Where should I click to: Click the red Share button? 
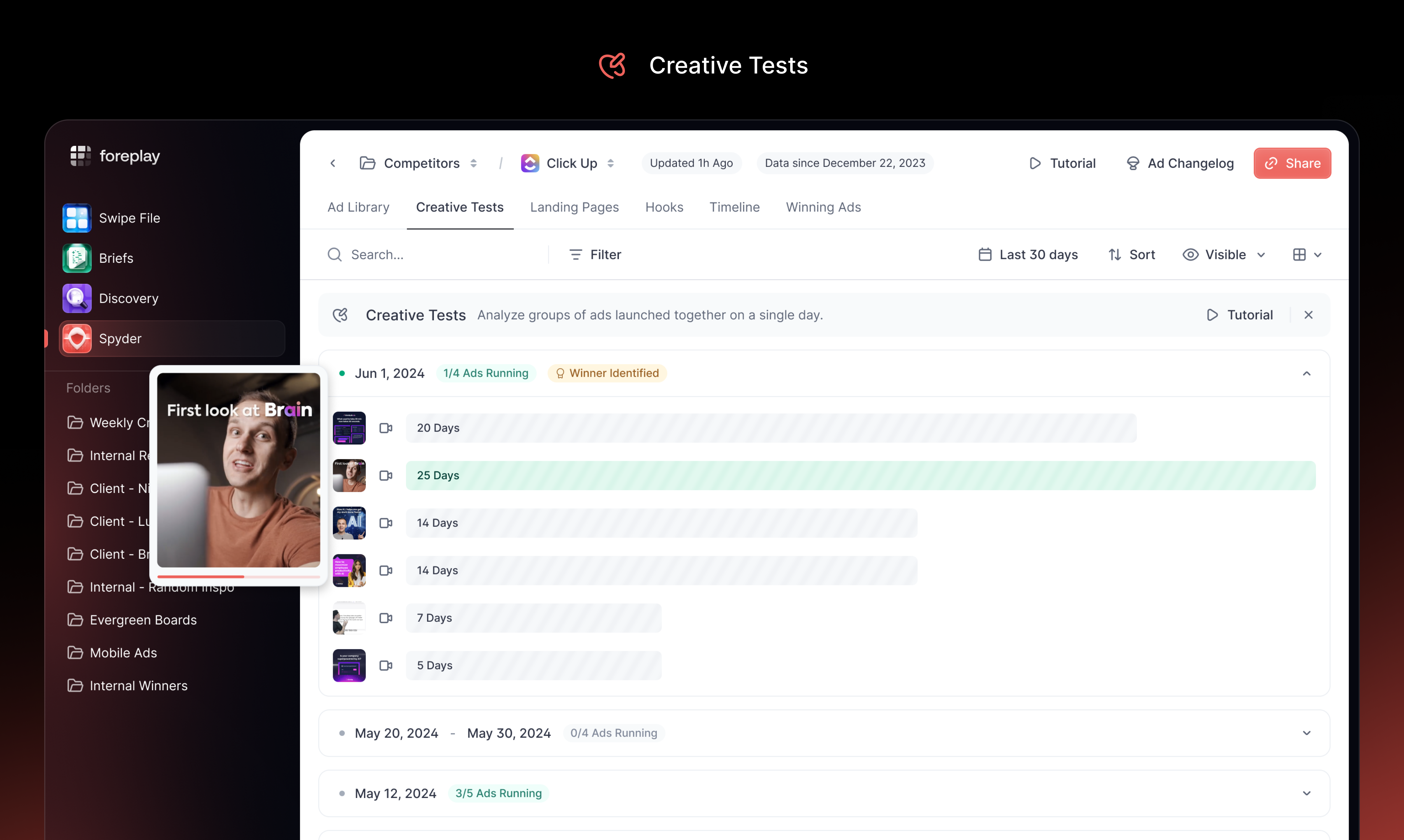pyautogui.click(x=1292, y=163)
